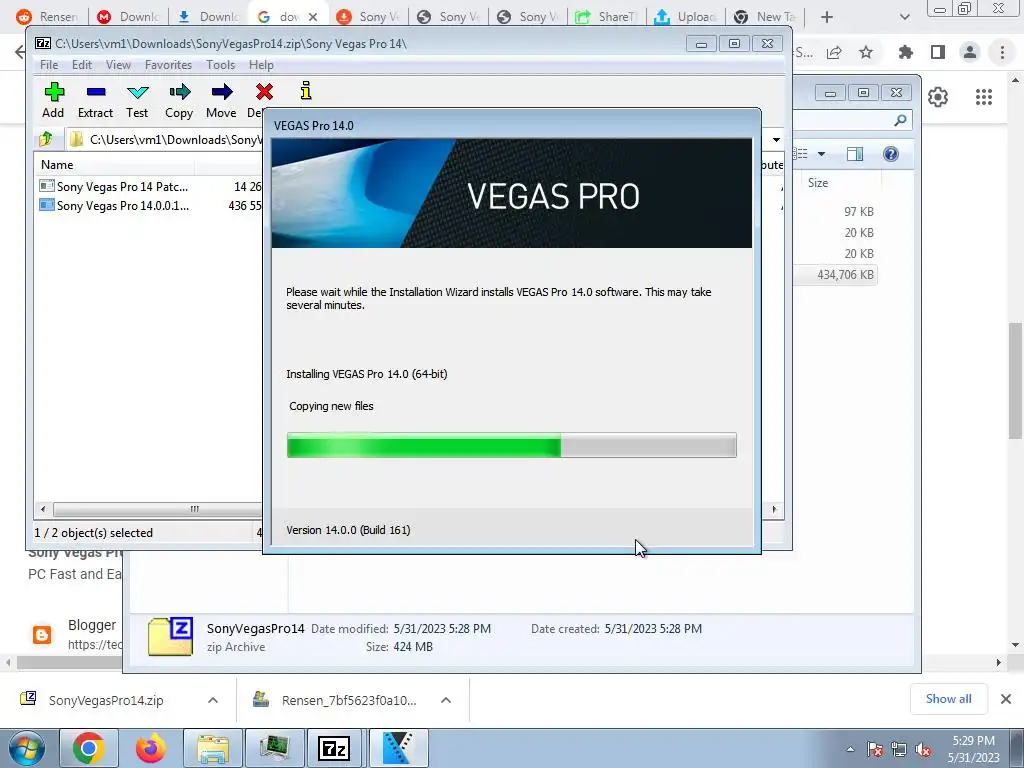Image resolution: width=1024 pixels, height=768 pixels.
Task: Open Rensen_7bf5623f0a10 download item
Action: point(349,700)
